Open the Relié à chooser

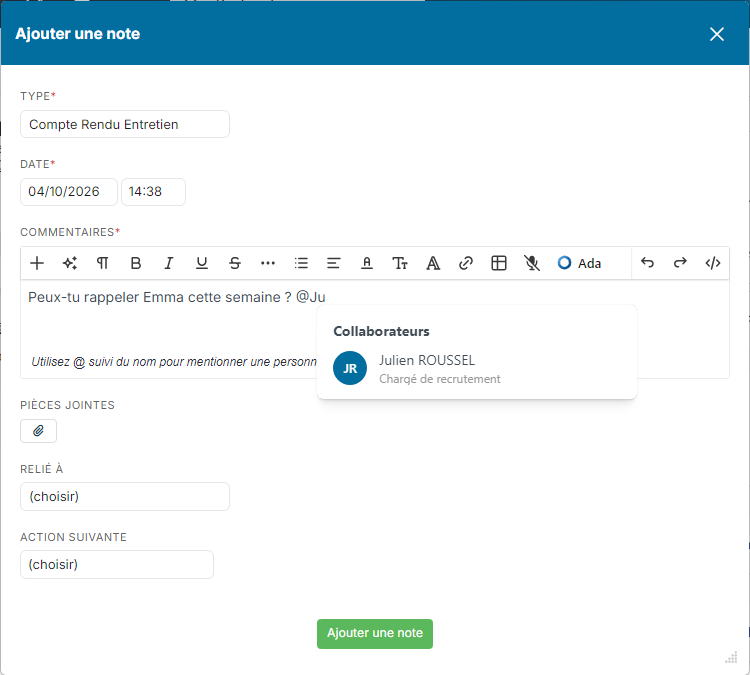(125, 497)
